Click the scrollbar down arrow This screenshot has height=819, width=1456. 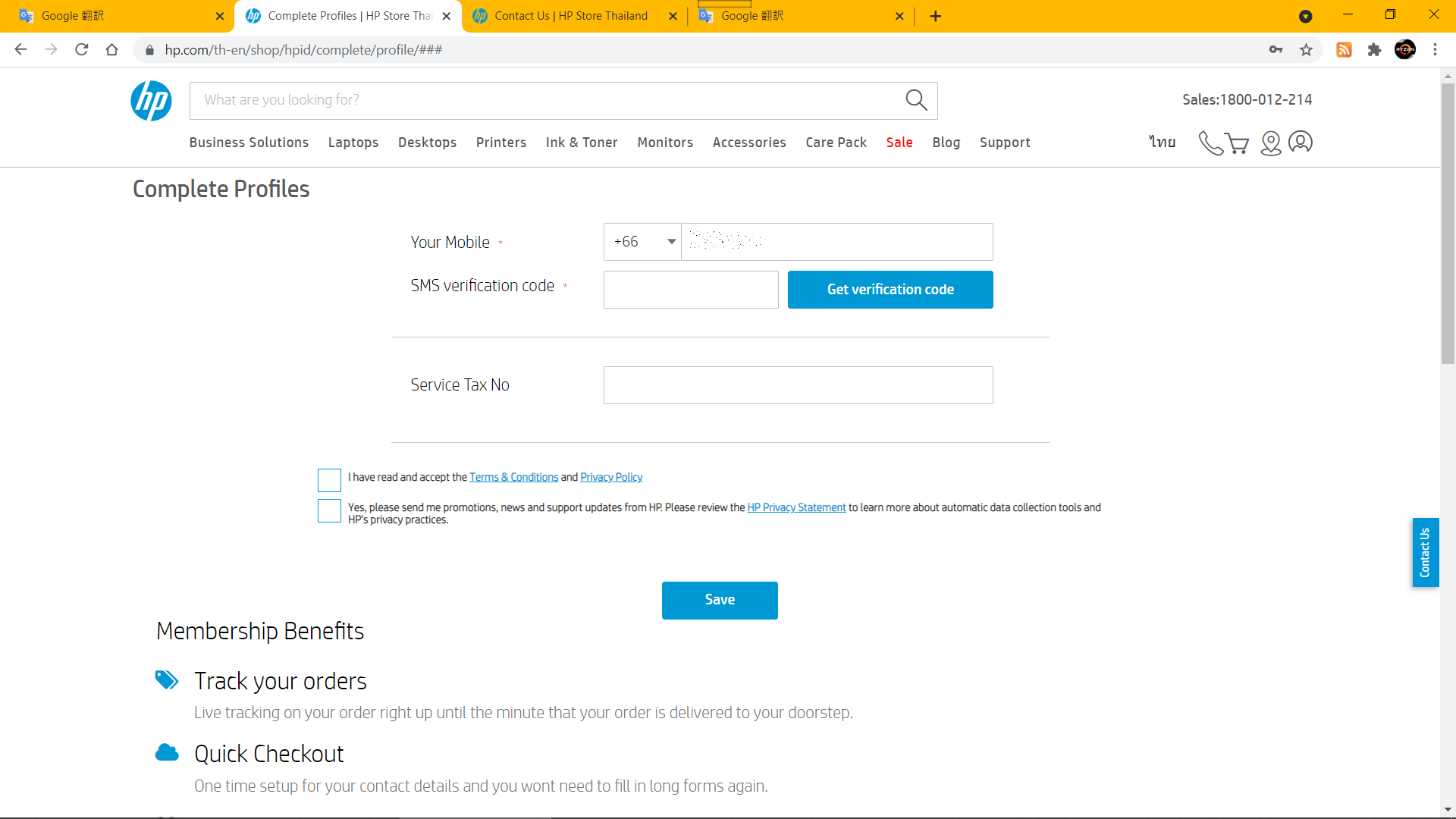pyautogui.click(x=1448, y=809)
